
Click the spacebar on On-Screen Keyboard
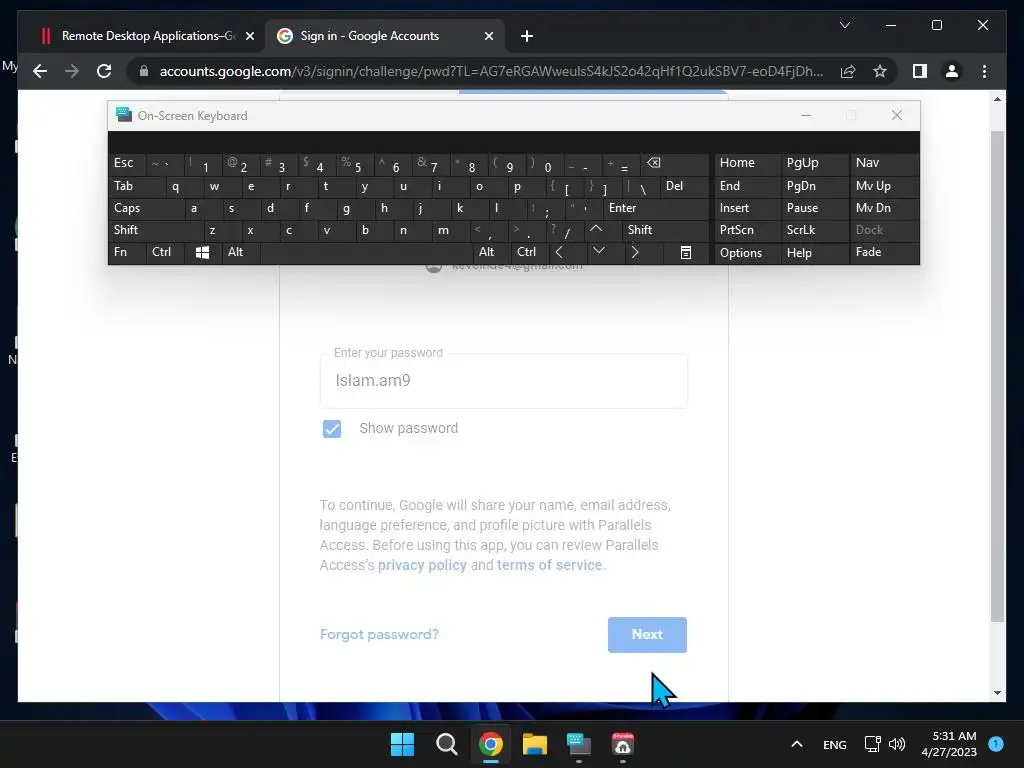[x=366, y=252]
